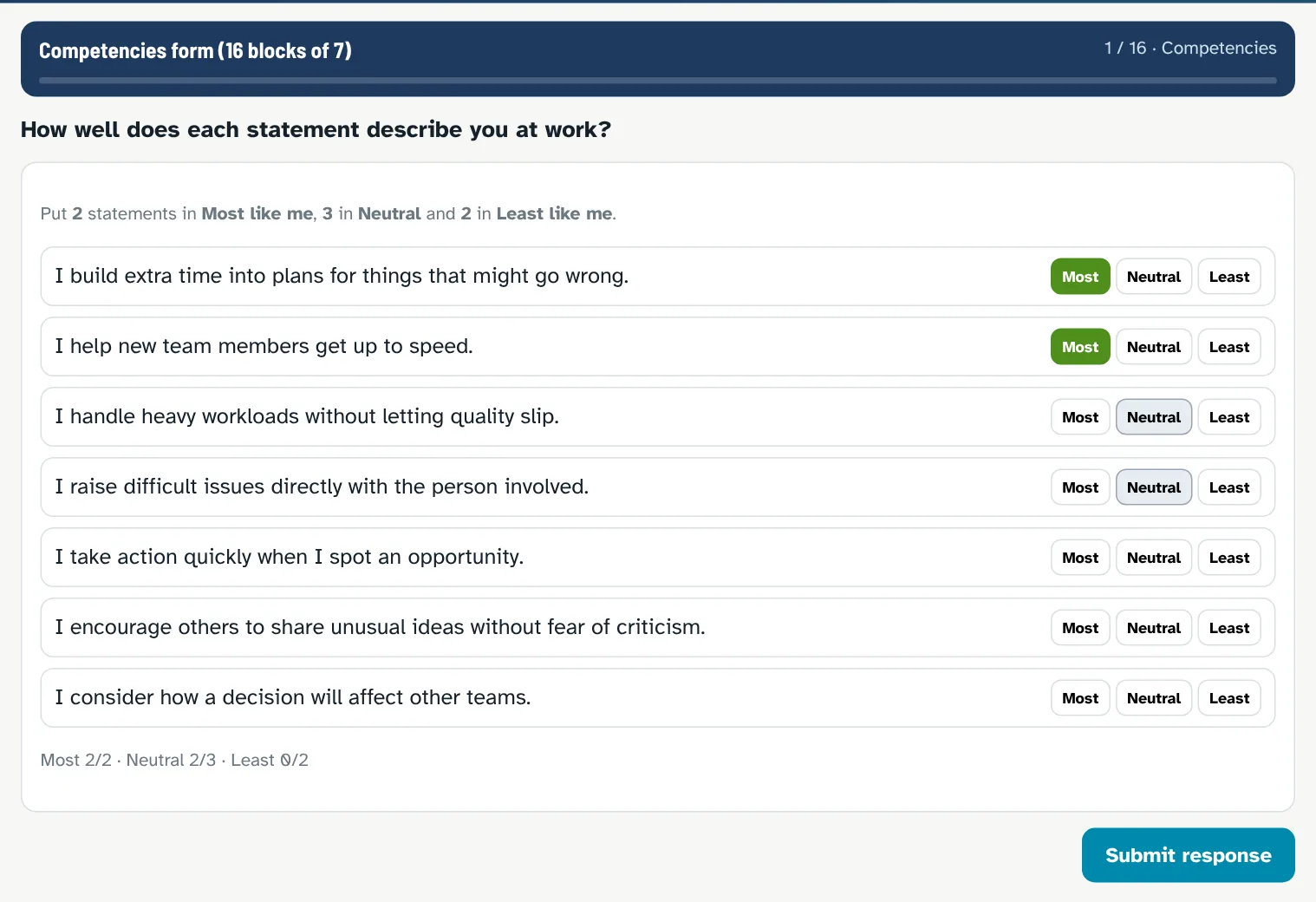The width and height of the screenshot is (1316, 902).
Task: Select Least for 'take action quickly'
Action: point(1229,558)
